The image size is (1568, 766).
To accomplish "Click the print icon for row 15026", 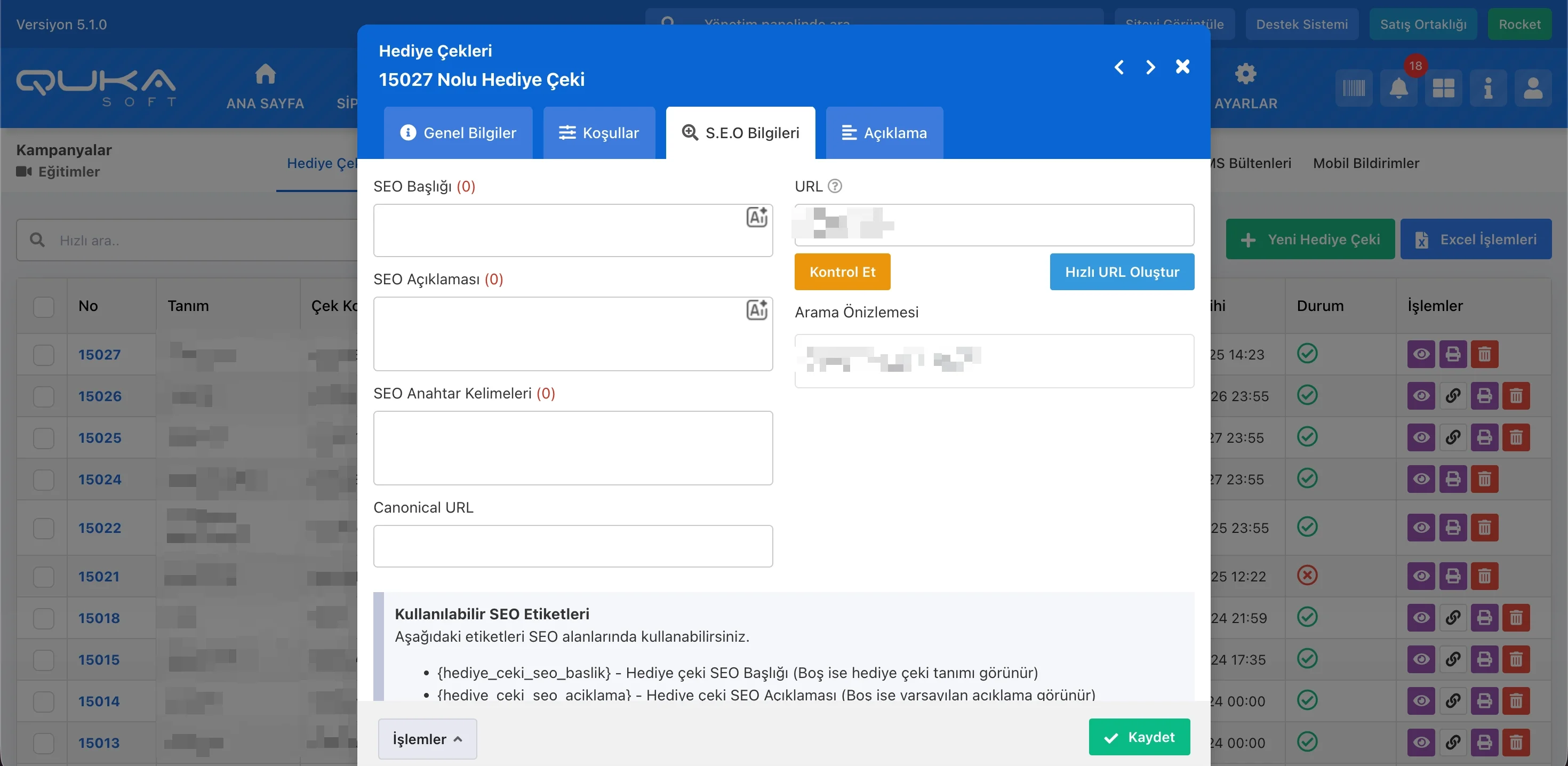I will point(1484,396).
